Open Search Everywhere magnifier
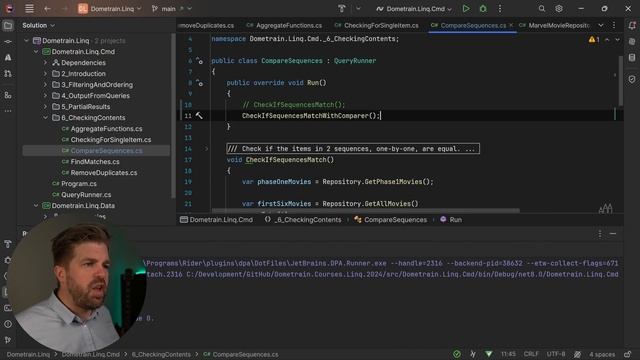 (x=542, y=9)
